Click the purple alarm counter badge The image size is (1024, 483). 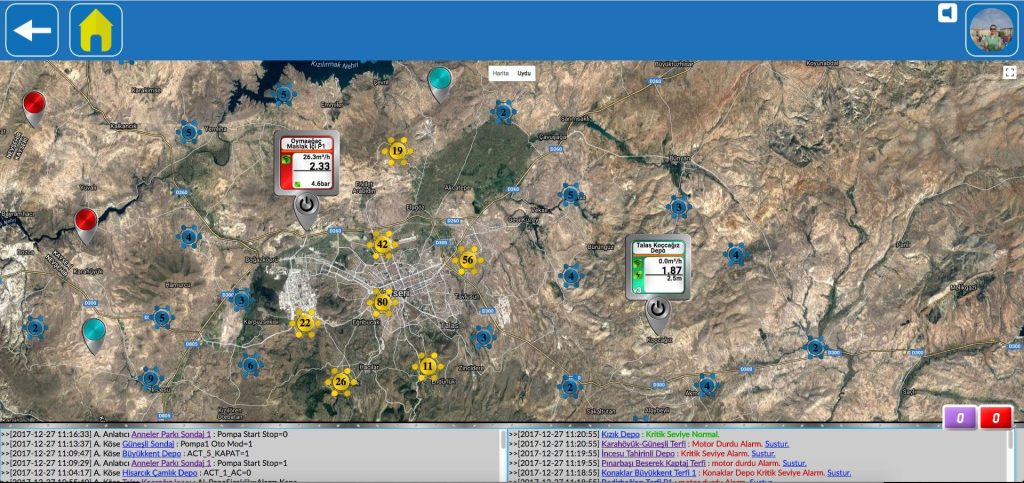tap(960, 418)
